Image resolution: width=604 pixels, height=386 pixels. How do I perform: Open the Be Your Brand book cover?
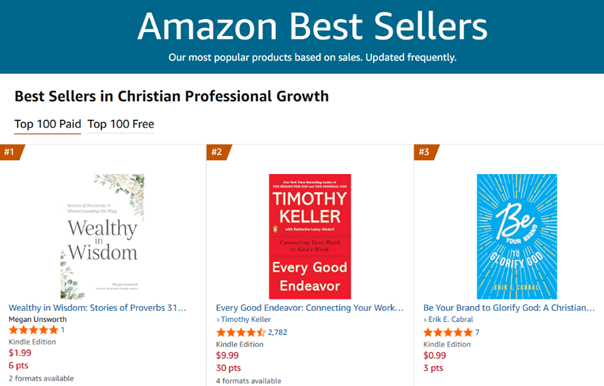517,237
